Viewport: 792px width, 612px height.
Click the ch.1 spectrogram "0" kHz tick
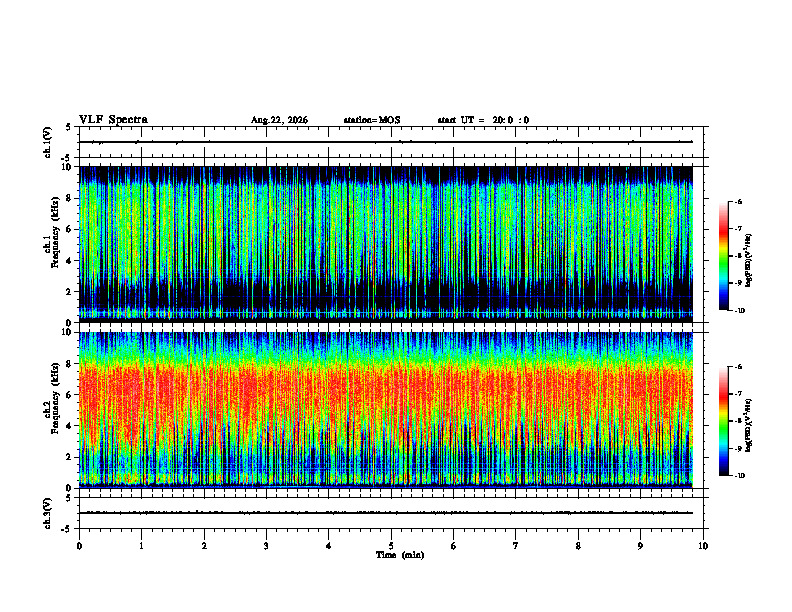(x=70, y=322)
